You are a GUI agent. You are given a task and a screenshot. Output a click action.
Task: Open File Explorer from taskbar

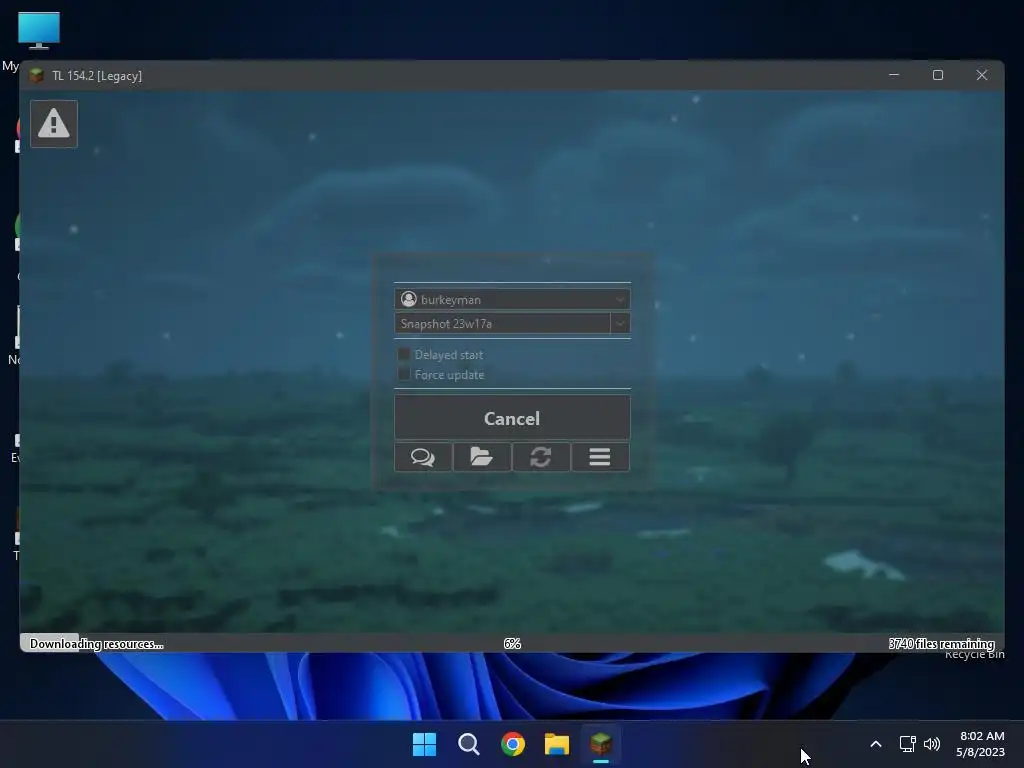coord(557,744)
